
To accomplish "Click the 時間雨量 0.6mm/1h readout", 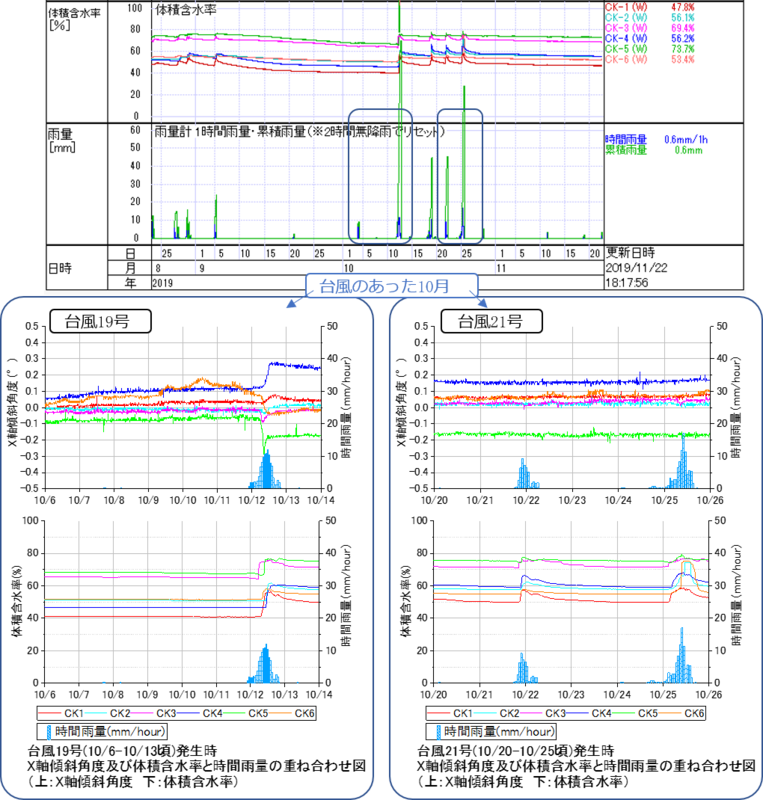I will point(656,139).
